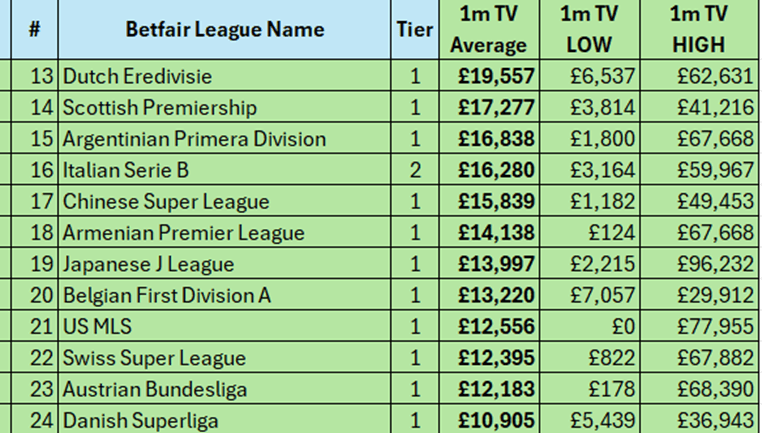Click Argentinian Primera Division league name
This screenshot has width=762, height=433.
194,139
